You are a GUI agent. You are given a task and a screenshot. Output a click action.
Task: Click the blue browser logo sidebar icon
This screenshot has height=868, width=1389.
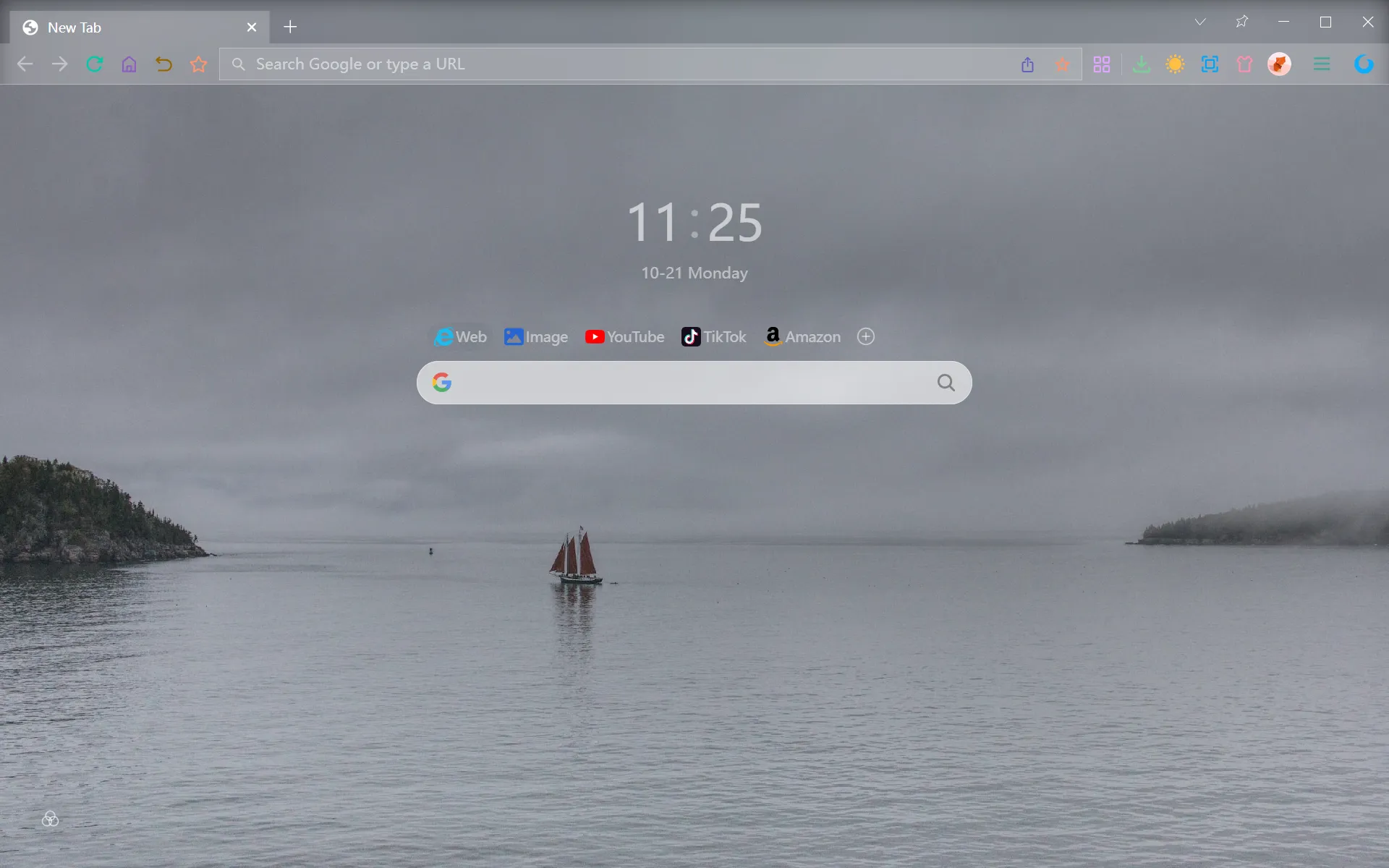pyautogui.click(x=1364, y=64)
